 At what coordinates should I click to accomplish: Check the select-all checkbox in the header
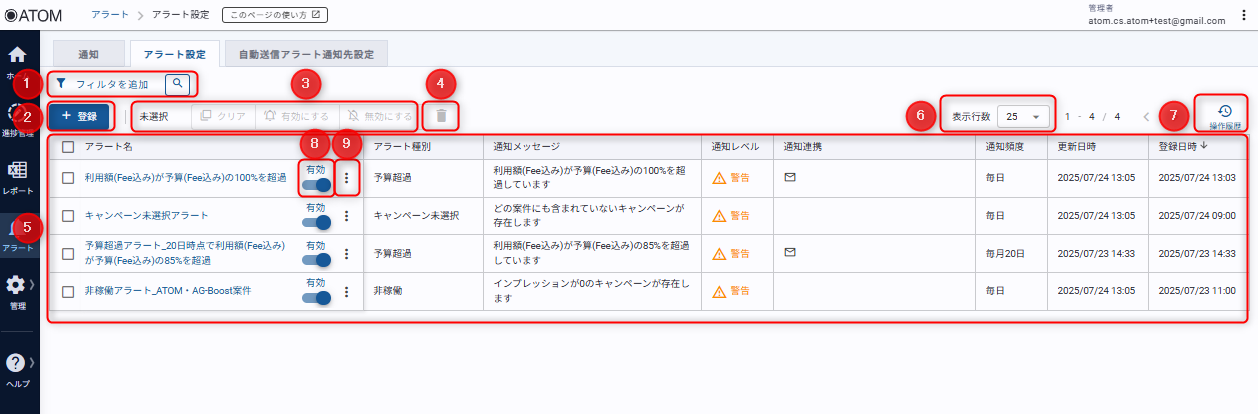point(68,146)
